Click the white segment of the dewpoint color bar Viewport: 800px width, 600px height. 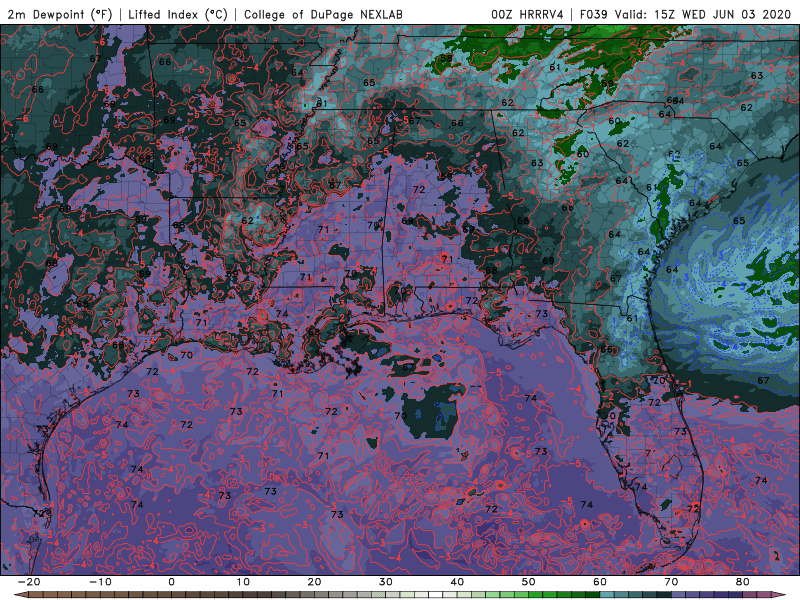(x=435, y=595)
